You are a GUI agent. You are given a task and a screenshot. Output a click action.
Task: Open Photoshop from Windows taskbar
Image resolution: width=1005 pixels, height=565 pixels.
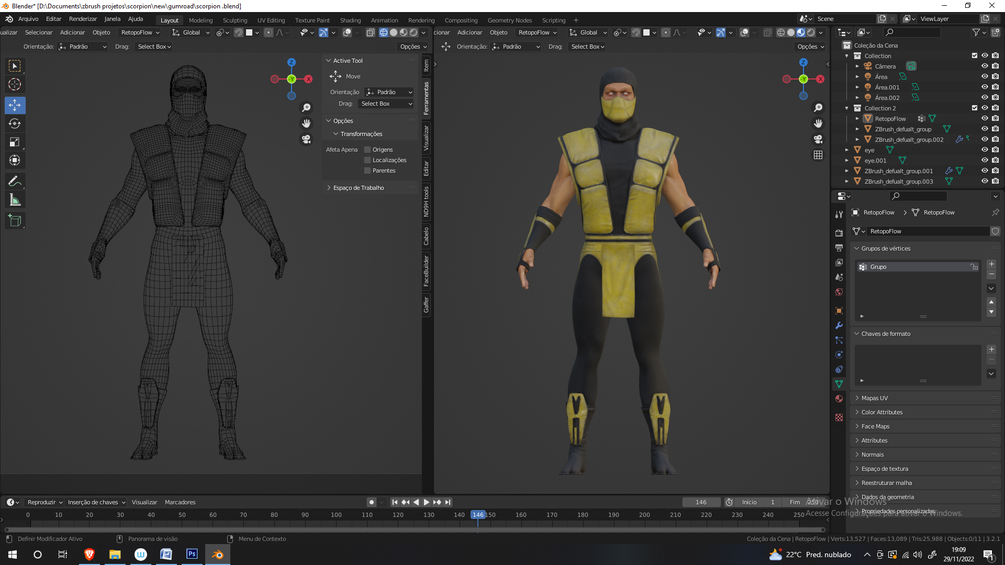(x=192, y=555)
